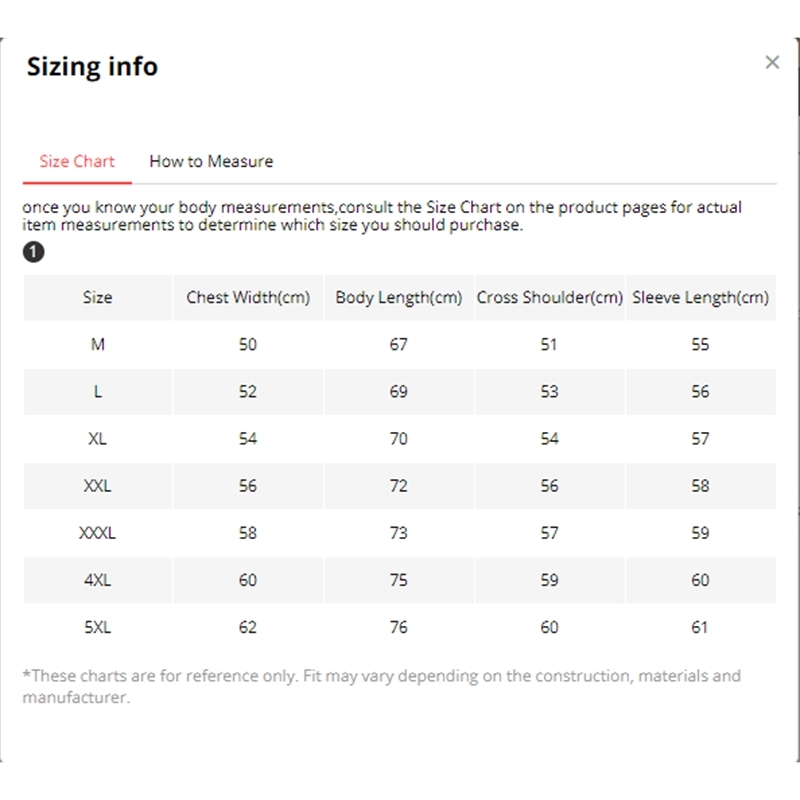This screenshot has height=800, width=800.
Task: Click the Chest Width(cm) column header
Action: point(248,297)
